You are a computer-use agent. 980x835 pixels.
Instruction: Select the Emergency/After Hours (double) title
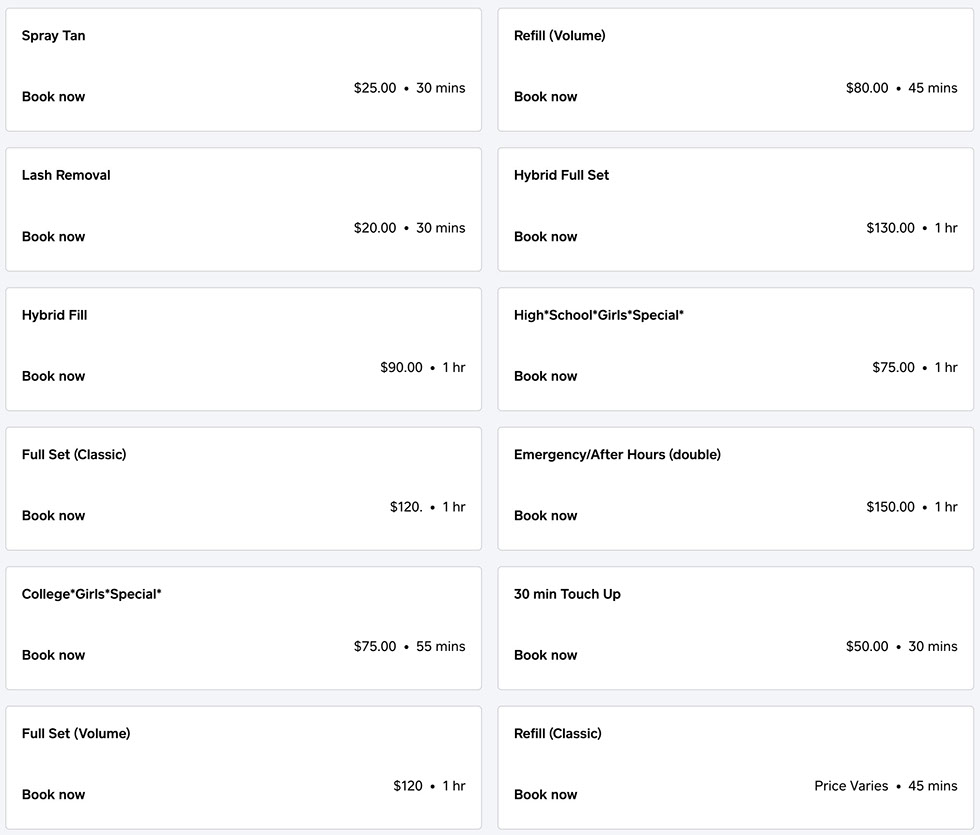[x=617, y=455]
